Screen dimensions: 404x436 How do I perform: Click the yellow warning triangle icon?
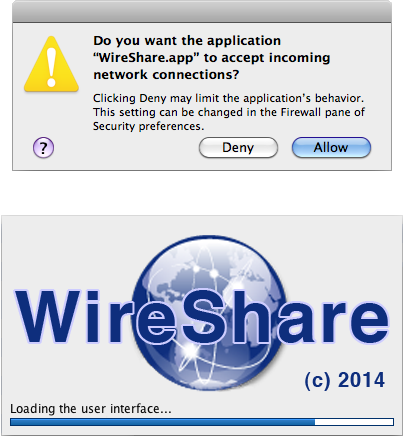tap(51, 64)
